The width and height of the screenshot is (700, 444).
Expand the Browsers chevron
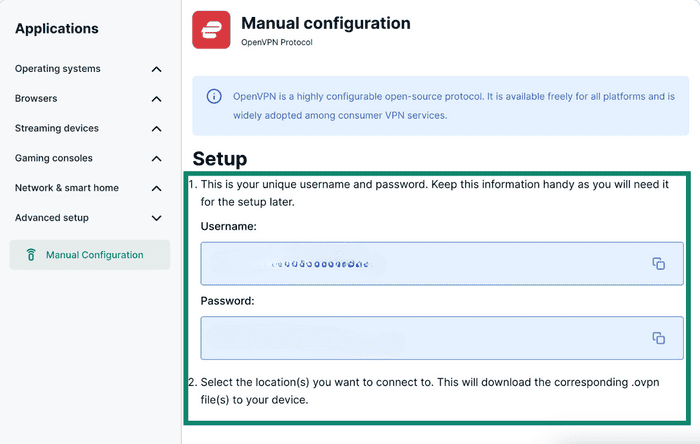156,99
